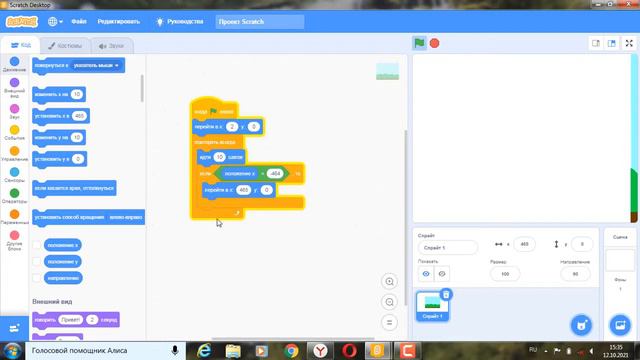This screenshot has height=360, width=640.
Task: Edit the -464 value in the condition
Action: coord(275,173)
